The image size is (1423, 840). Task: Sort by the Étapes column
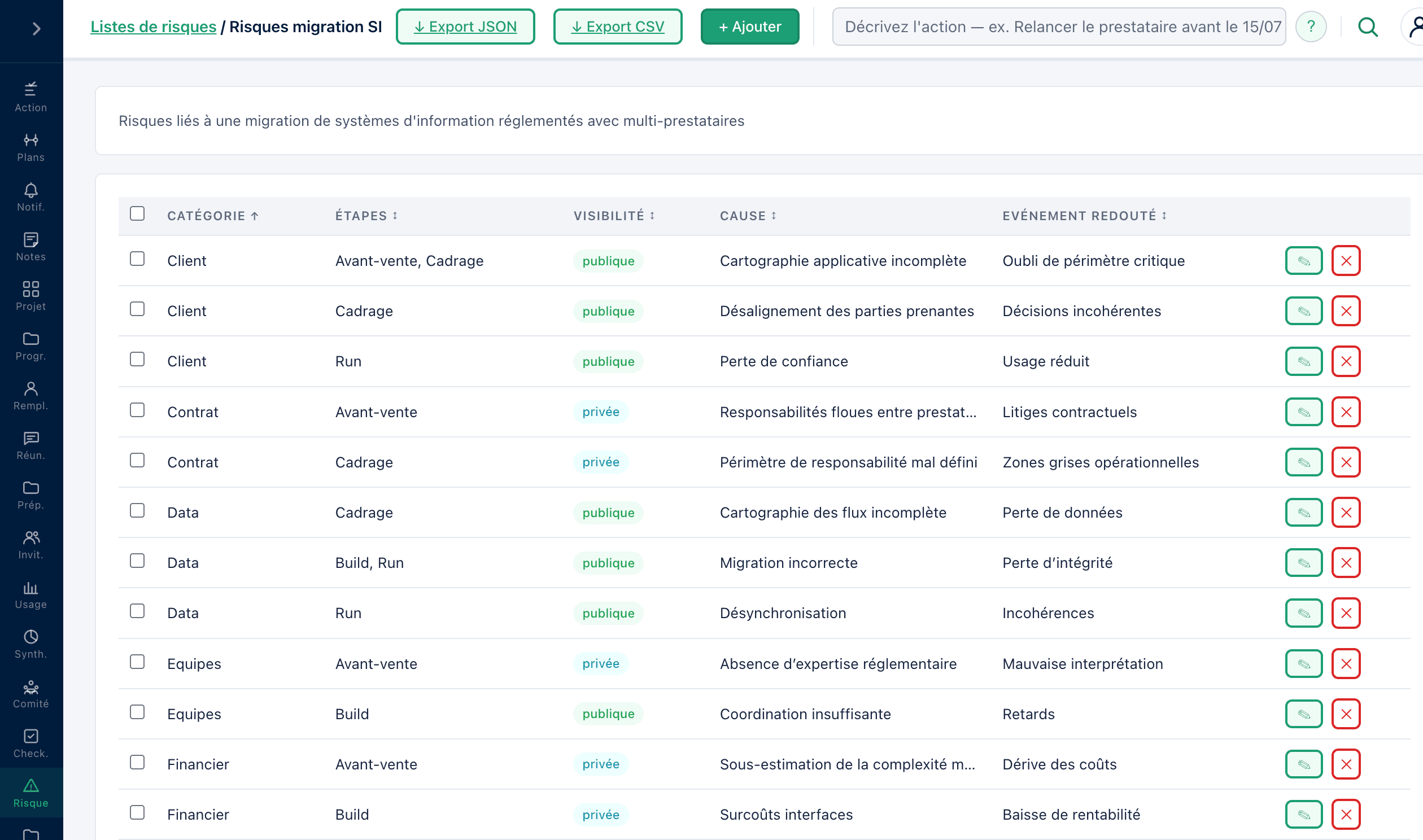(x=367, y=216)
